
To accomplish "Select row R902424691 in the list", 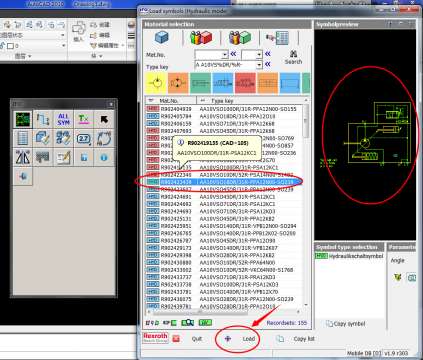I will tap(224, 197).
